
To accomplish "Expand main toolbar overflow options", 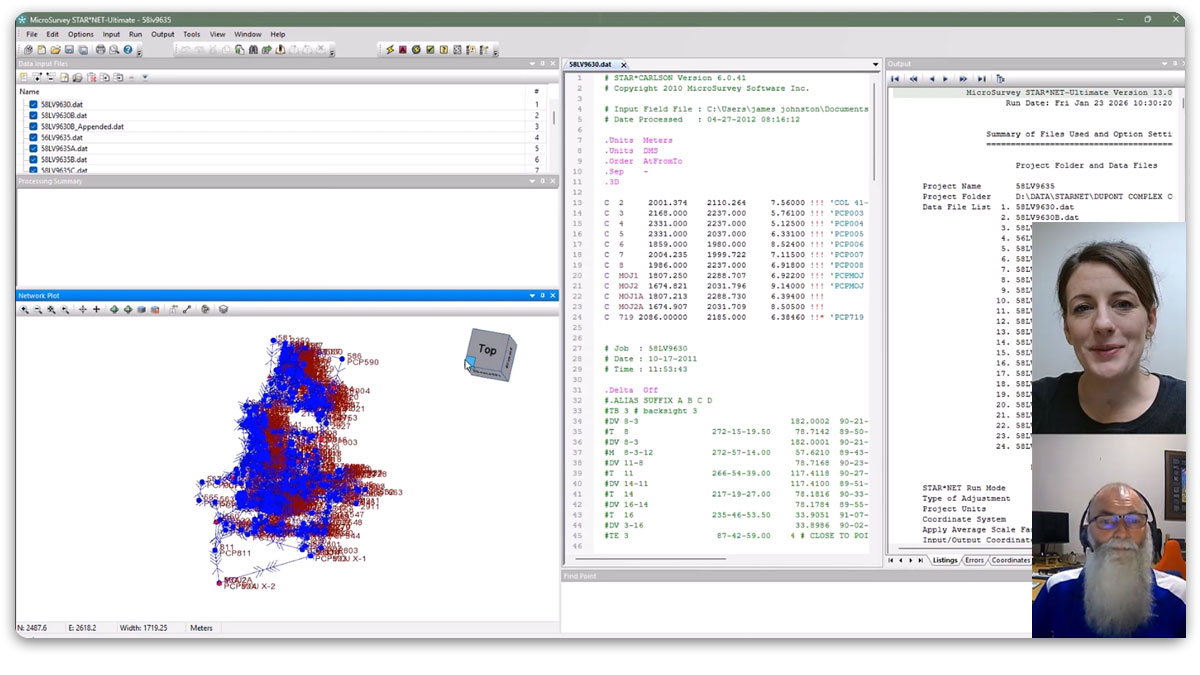I will coord(139,53).
